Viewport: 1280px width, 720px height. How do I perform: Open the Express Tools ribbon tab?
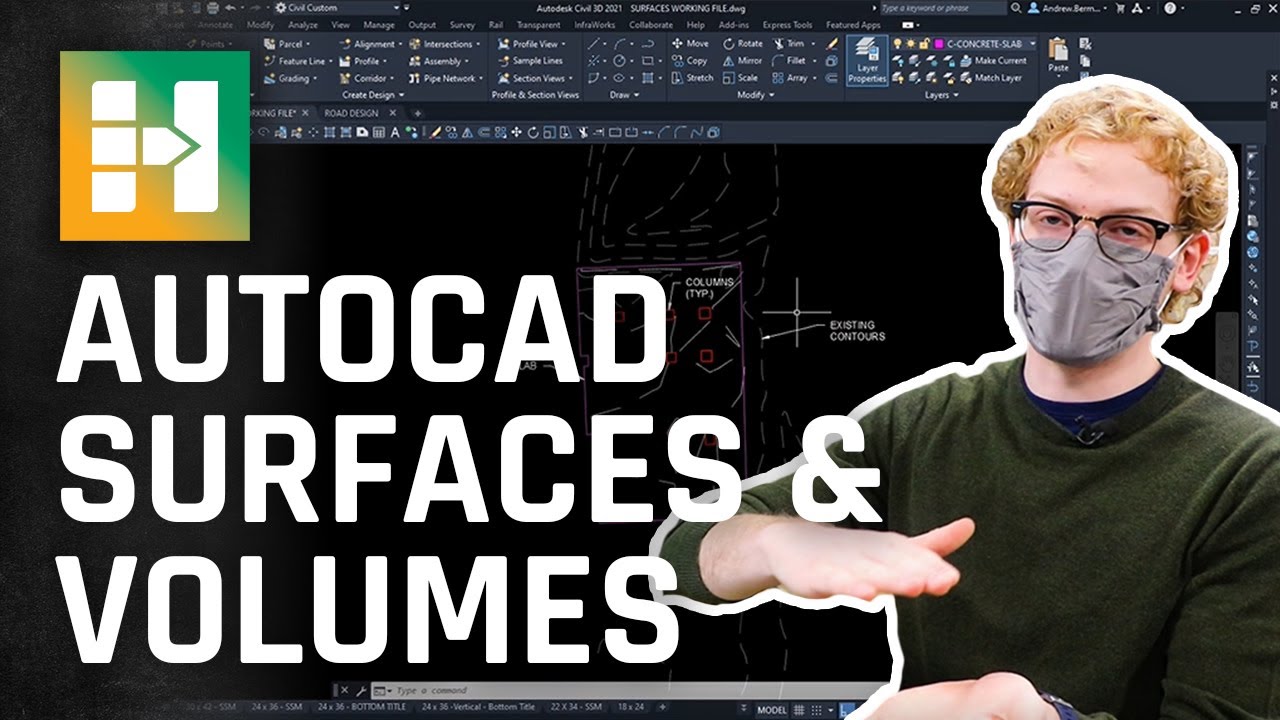point(788,24)
